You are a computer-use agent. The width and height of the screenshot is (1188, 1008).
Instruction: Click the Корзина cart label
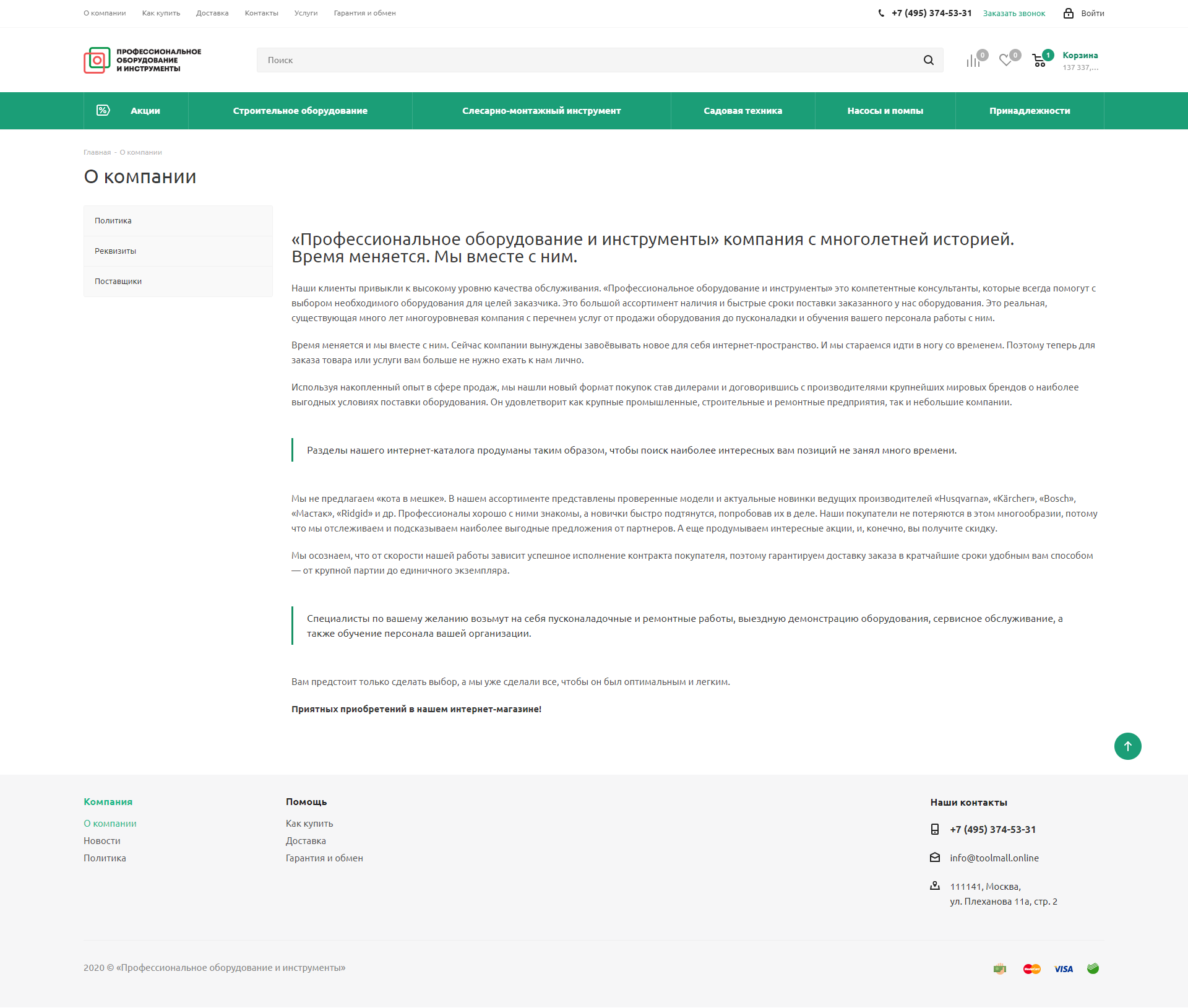pyautogui.click(x=1080, y=55)
